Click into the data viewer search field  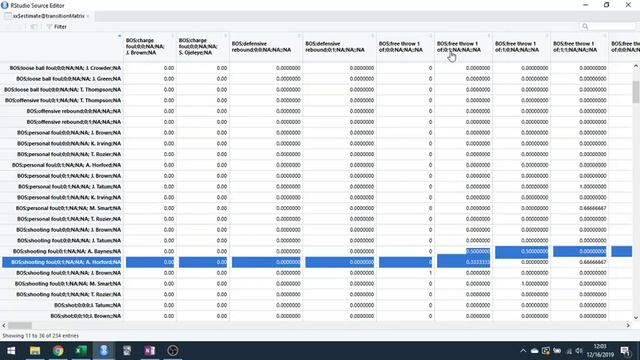click(x=607, y=26)
